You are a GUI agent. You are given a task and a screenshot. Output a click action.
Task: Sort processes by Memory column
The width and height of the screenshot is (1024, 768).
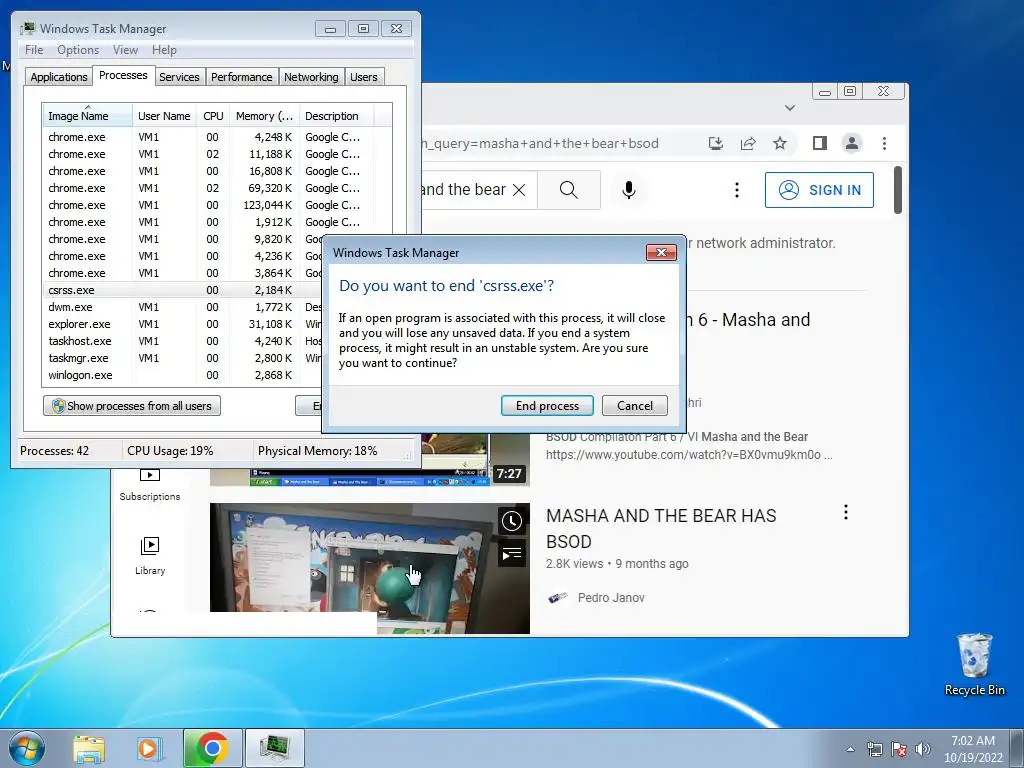tap(264, 116)
